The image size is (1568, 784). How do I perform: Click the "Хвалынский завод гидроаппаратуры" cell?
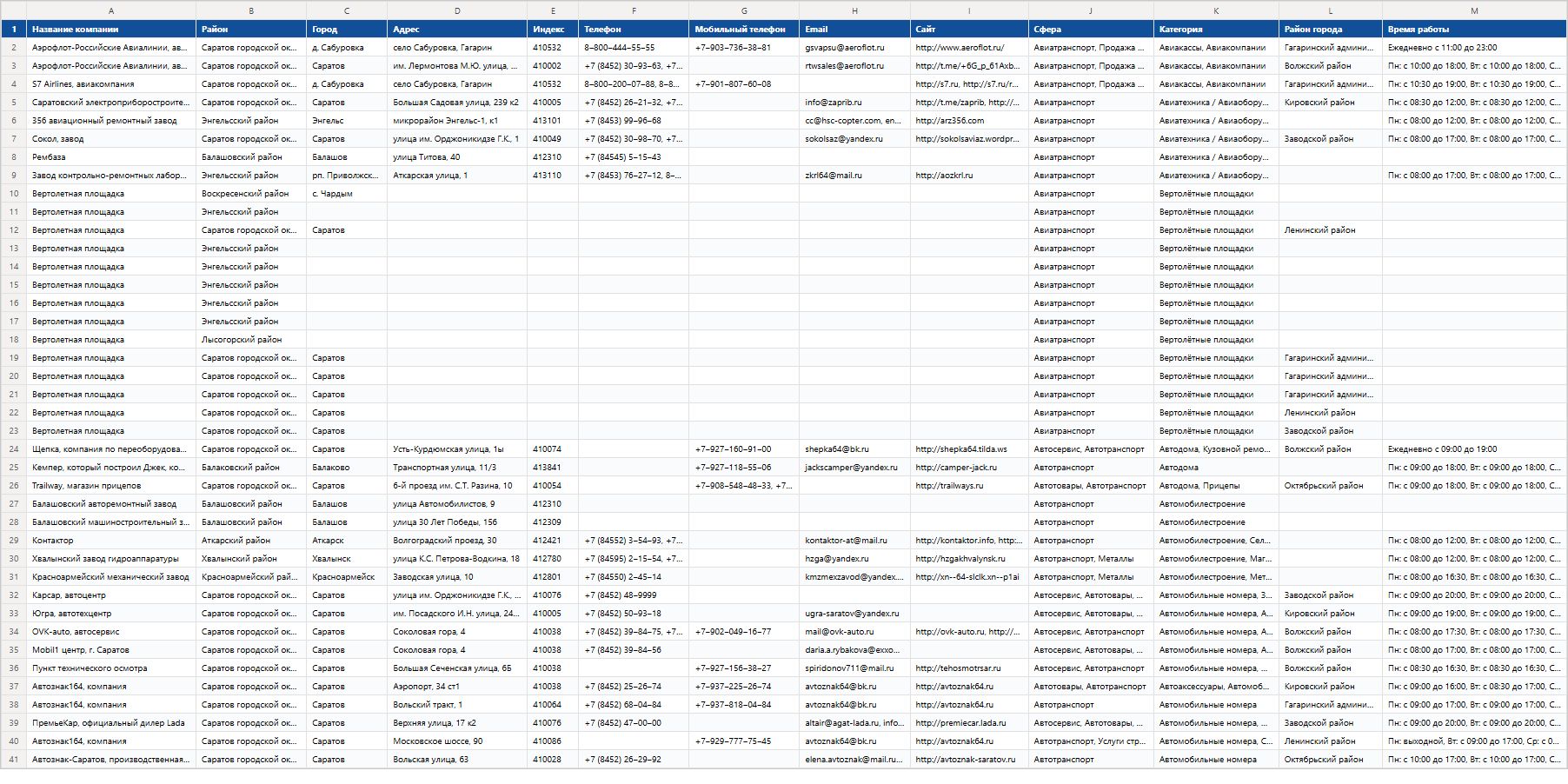pyautogui.click(x=111, y=559)
